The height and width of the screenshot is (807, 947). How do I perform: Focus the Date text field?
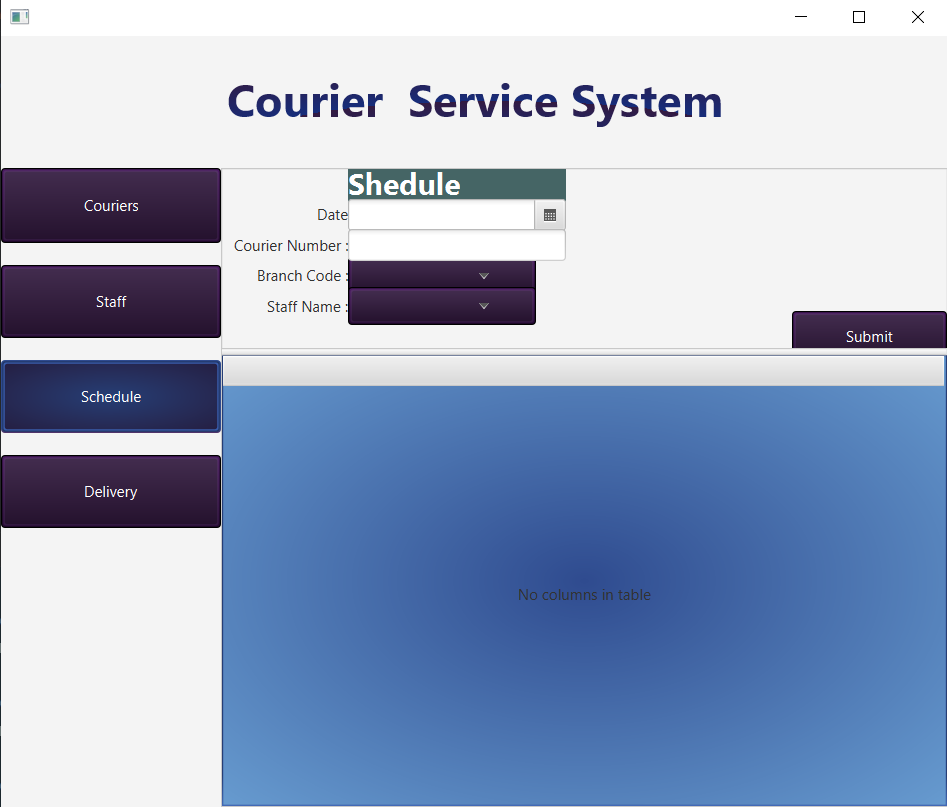click(441, 215)
